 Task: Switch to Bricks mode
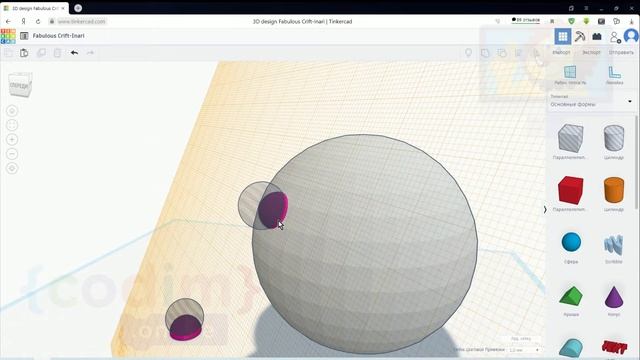tap(597, 36)
